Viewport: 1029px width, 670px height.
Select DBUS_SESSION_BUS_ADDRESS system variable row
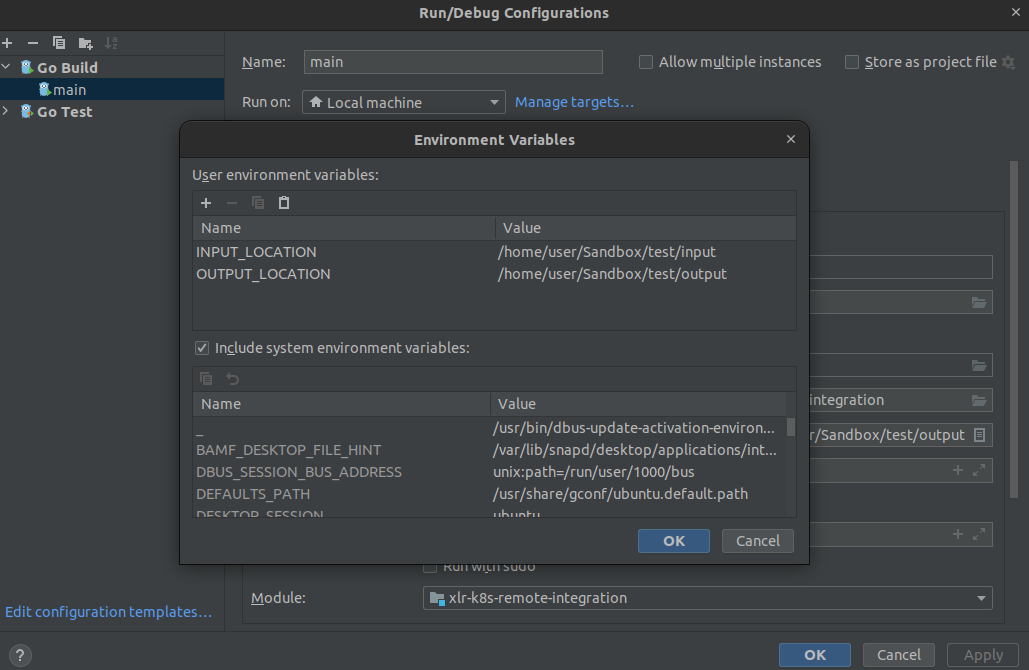[490, 472]
